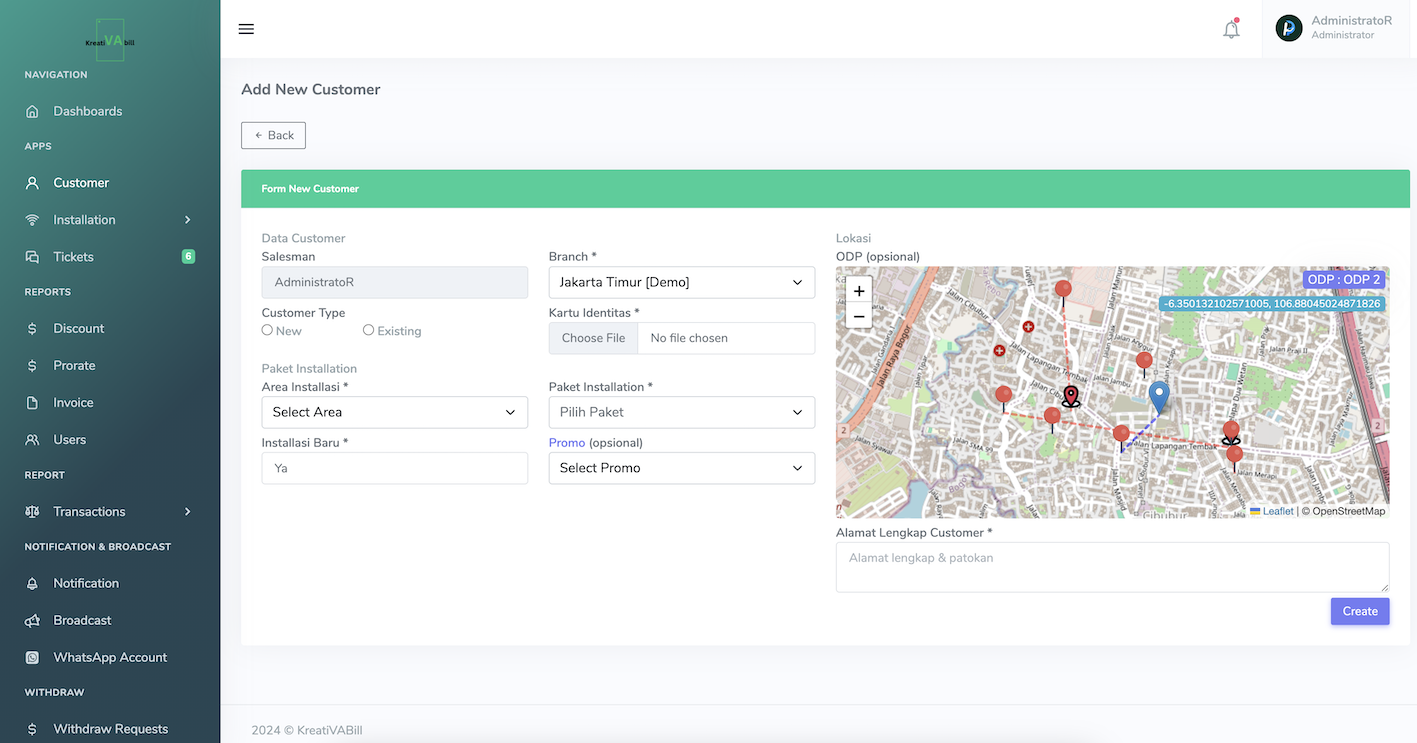Open the Select Area dropdown
The image size is (1417, 743).
pos(394,412)
